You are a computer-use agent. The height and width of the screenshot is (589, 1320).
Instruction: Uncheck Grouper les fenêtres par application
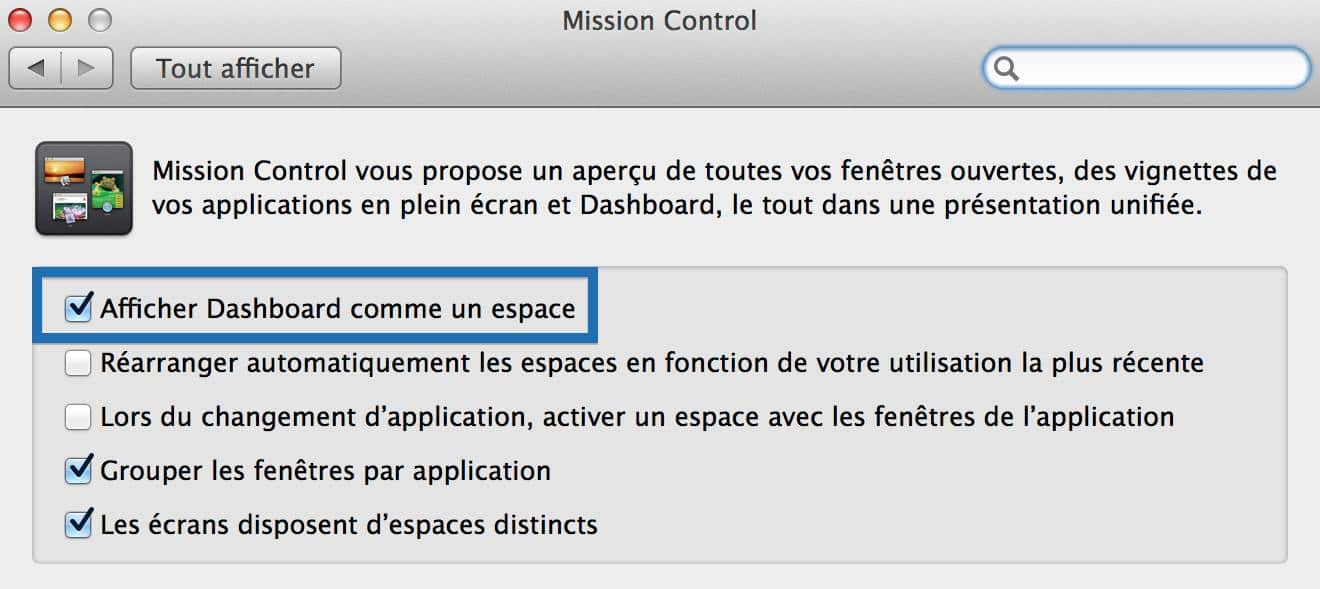(x=79, y=470)
